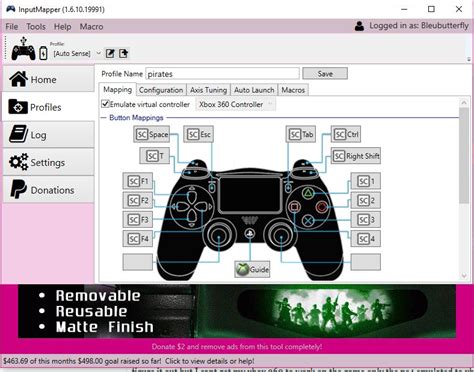
Task: Click the mapping panel scroll down arrow
Action: pos(464,276)
